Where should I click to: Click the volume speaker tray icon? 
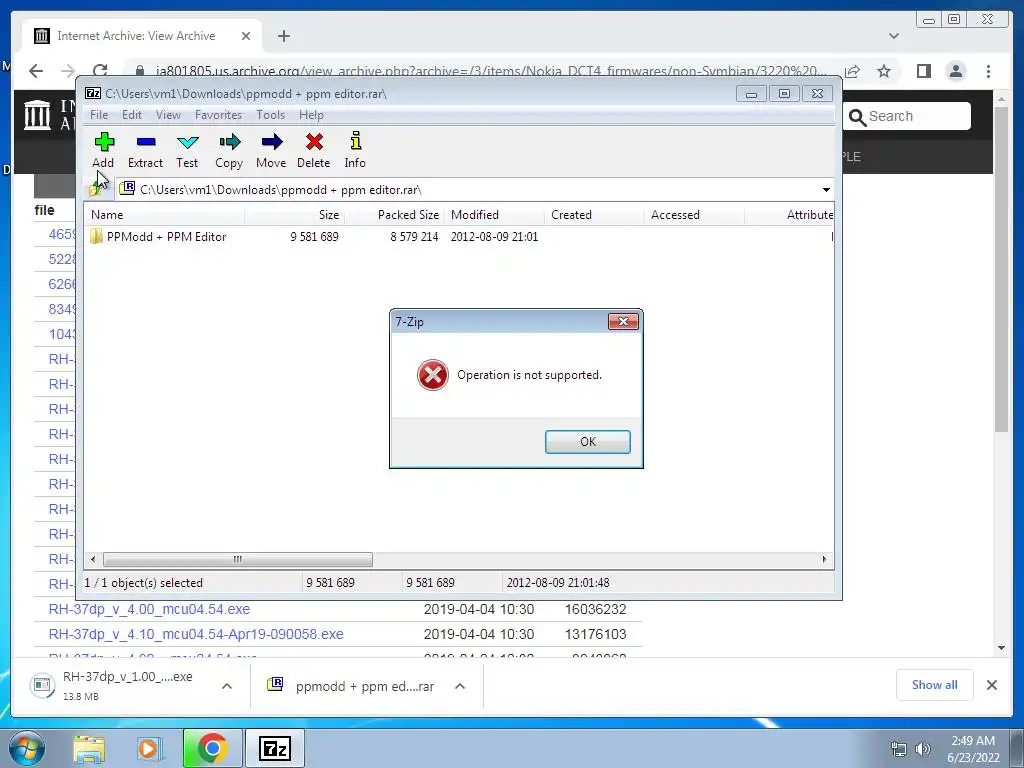[x=923, y=749]
